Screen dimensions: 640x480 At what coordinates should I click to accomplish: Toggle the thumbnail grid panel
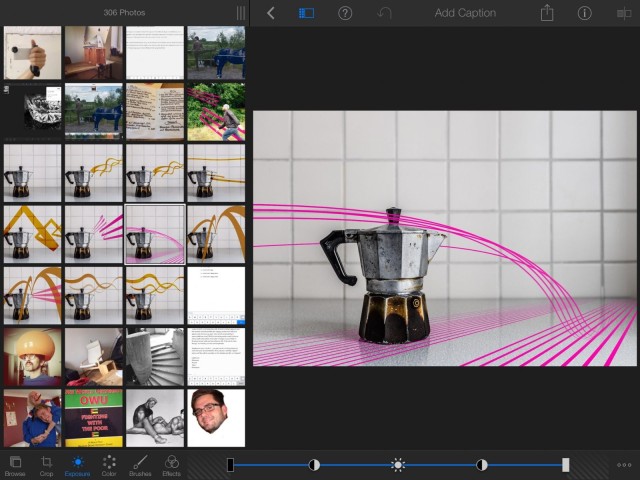click(306, 13)
